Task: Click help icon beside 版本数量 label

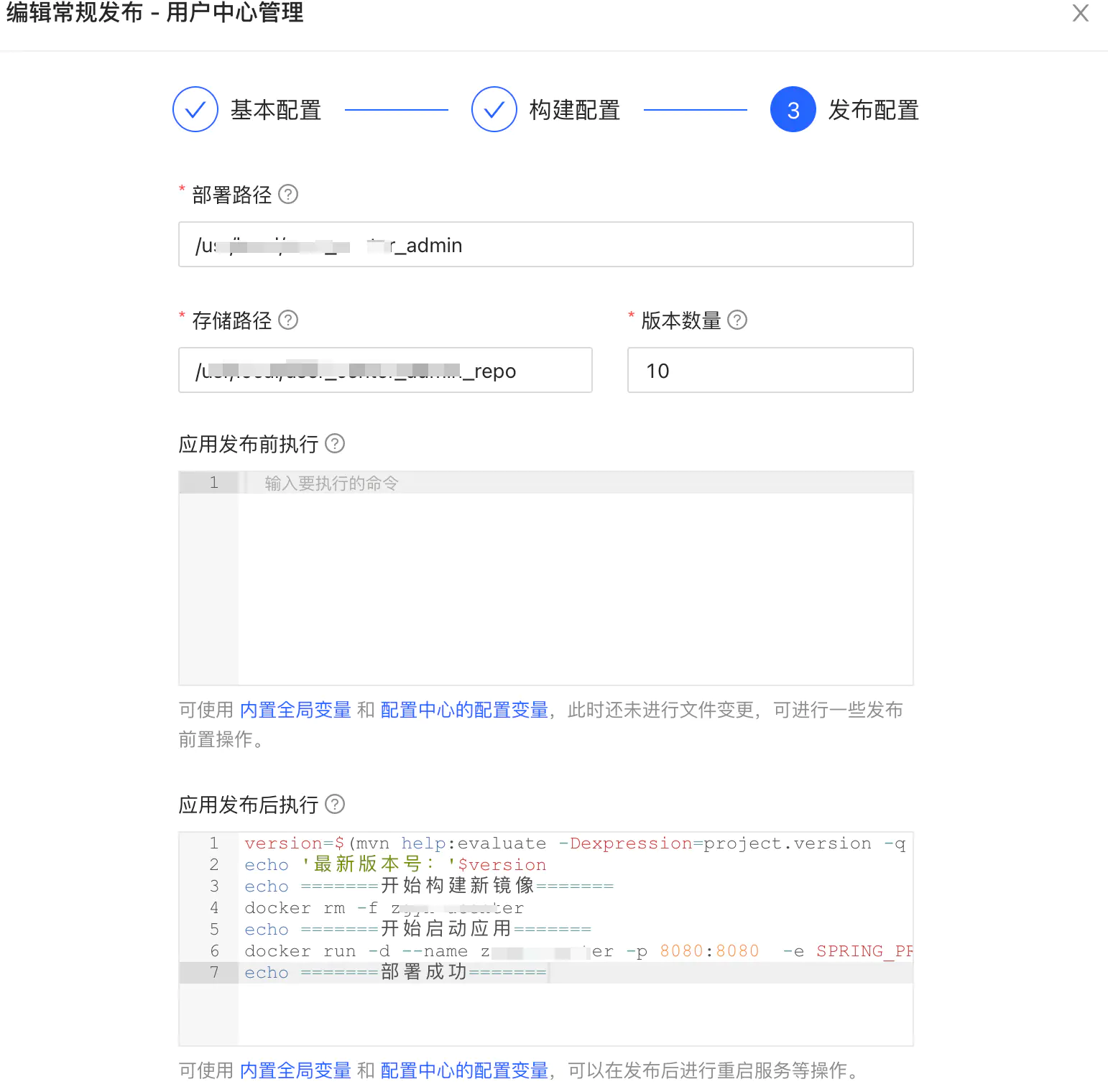Action: point(737,320)
